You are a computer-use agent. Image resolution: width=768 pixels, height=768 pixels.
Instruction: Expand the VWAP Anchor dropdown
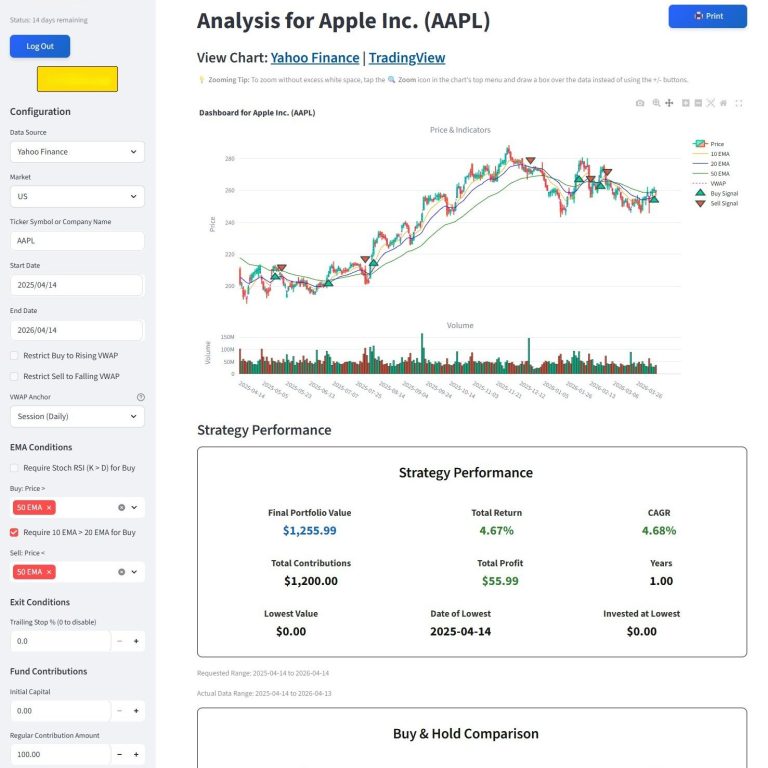click(x=77, y=416)
